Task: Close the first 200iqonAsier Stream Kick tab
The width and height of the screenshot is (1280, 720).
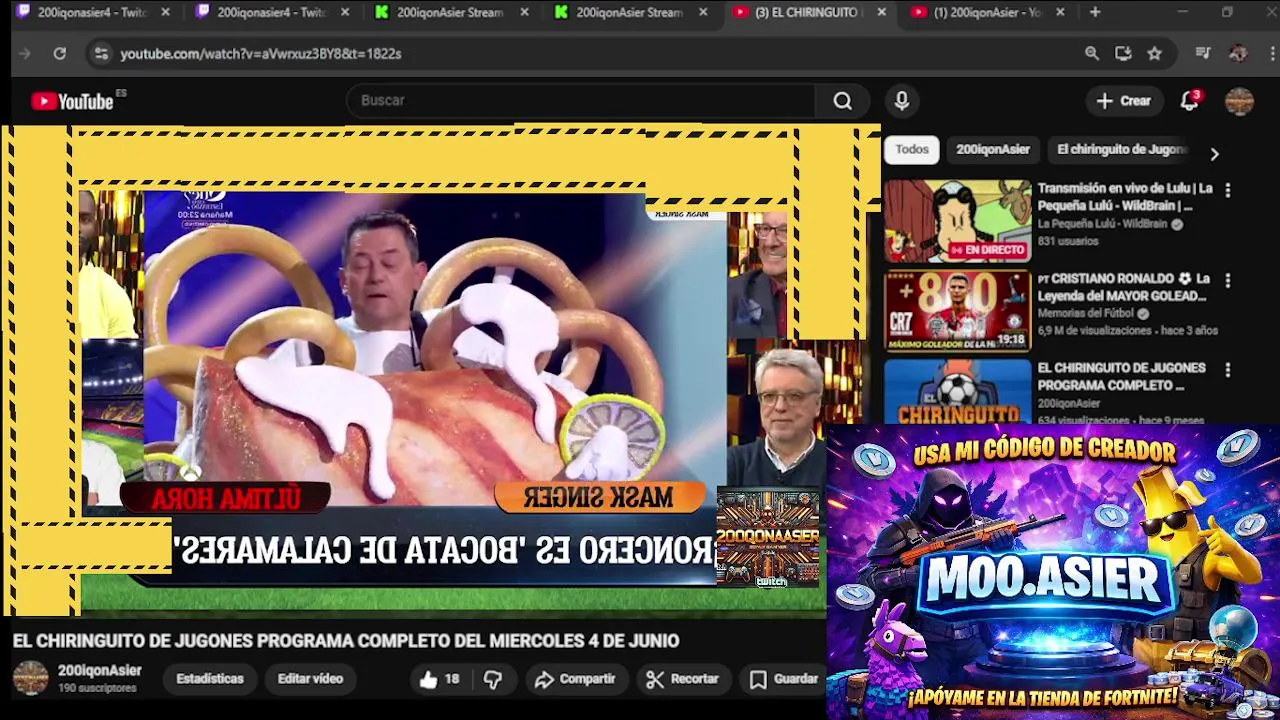Action: click(x=524, y=12)
